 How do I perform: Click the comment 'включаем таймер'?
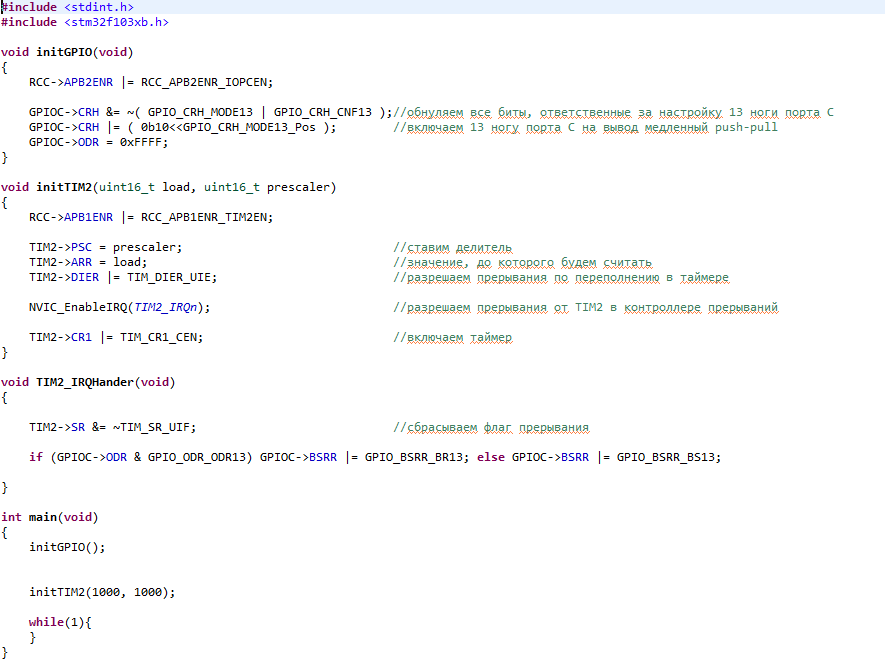click(x=453, y=338)
